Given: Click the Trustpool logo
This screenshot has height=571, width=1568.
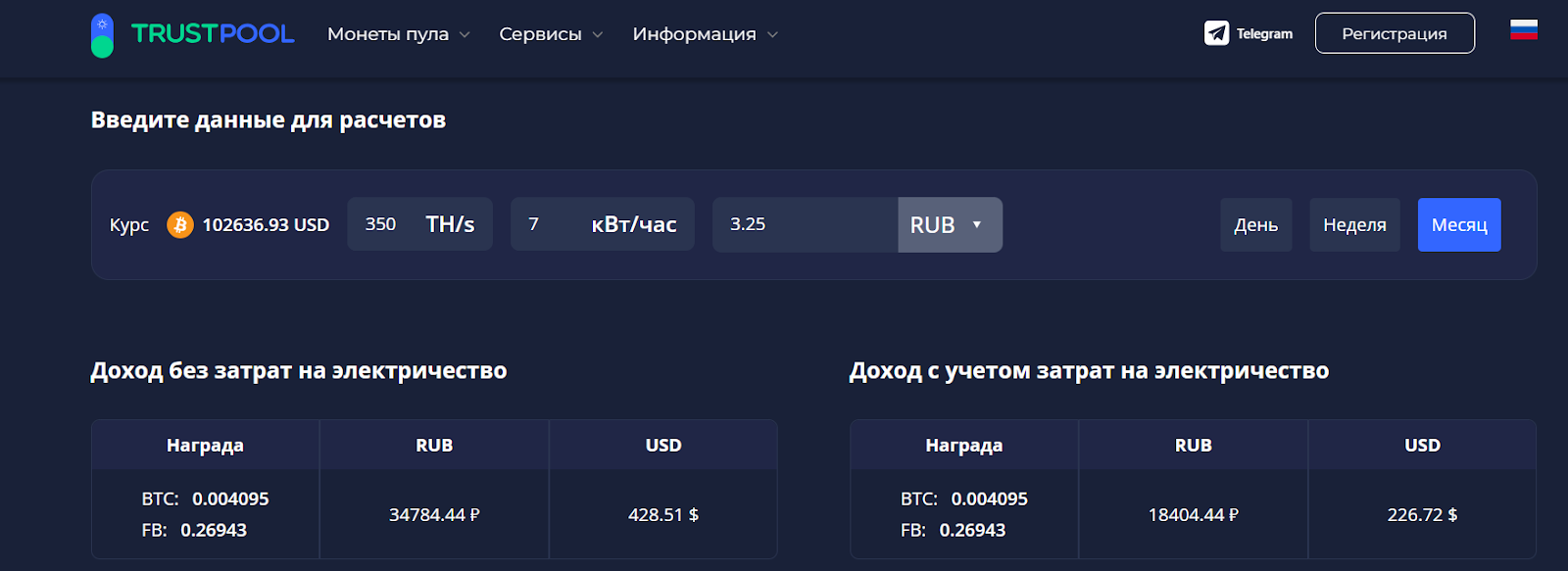Looking at the screenshot, I should [x=191, y=32].
